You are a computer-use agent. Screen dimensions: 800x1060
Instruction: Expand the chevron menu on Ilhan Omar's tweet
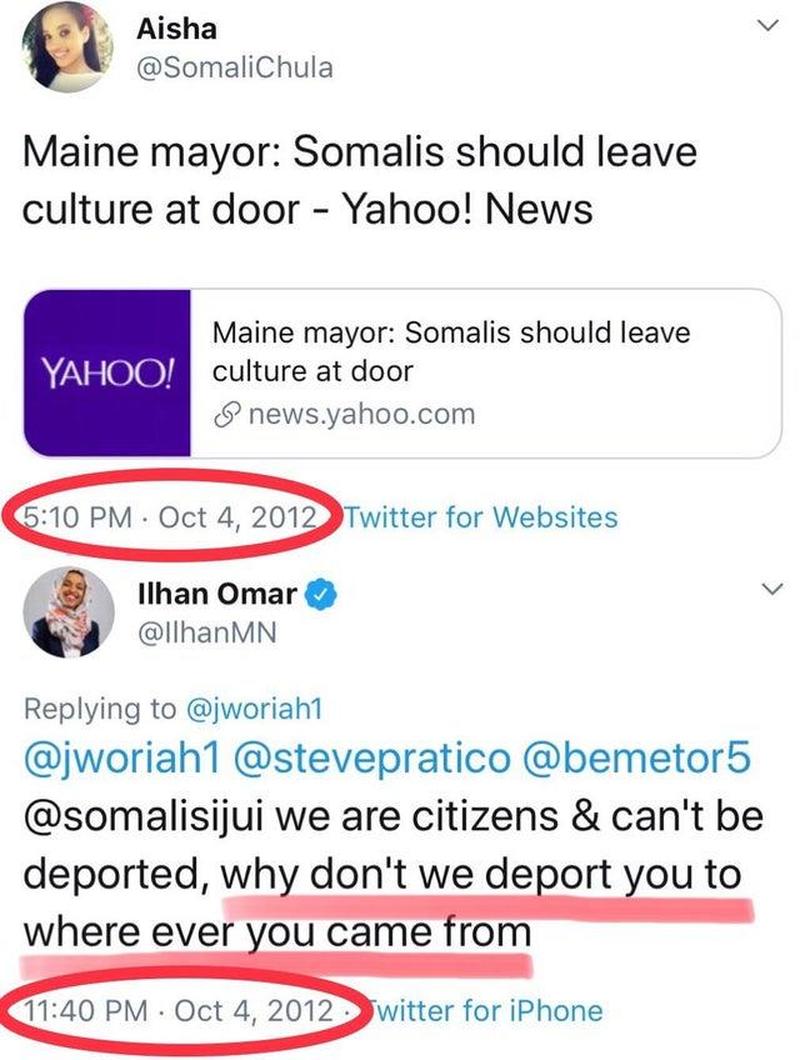click(x=771, y=588)
